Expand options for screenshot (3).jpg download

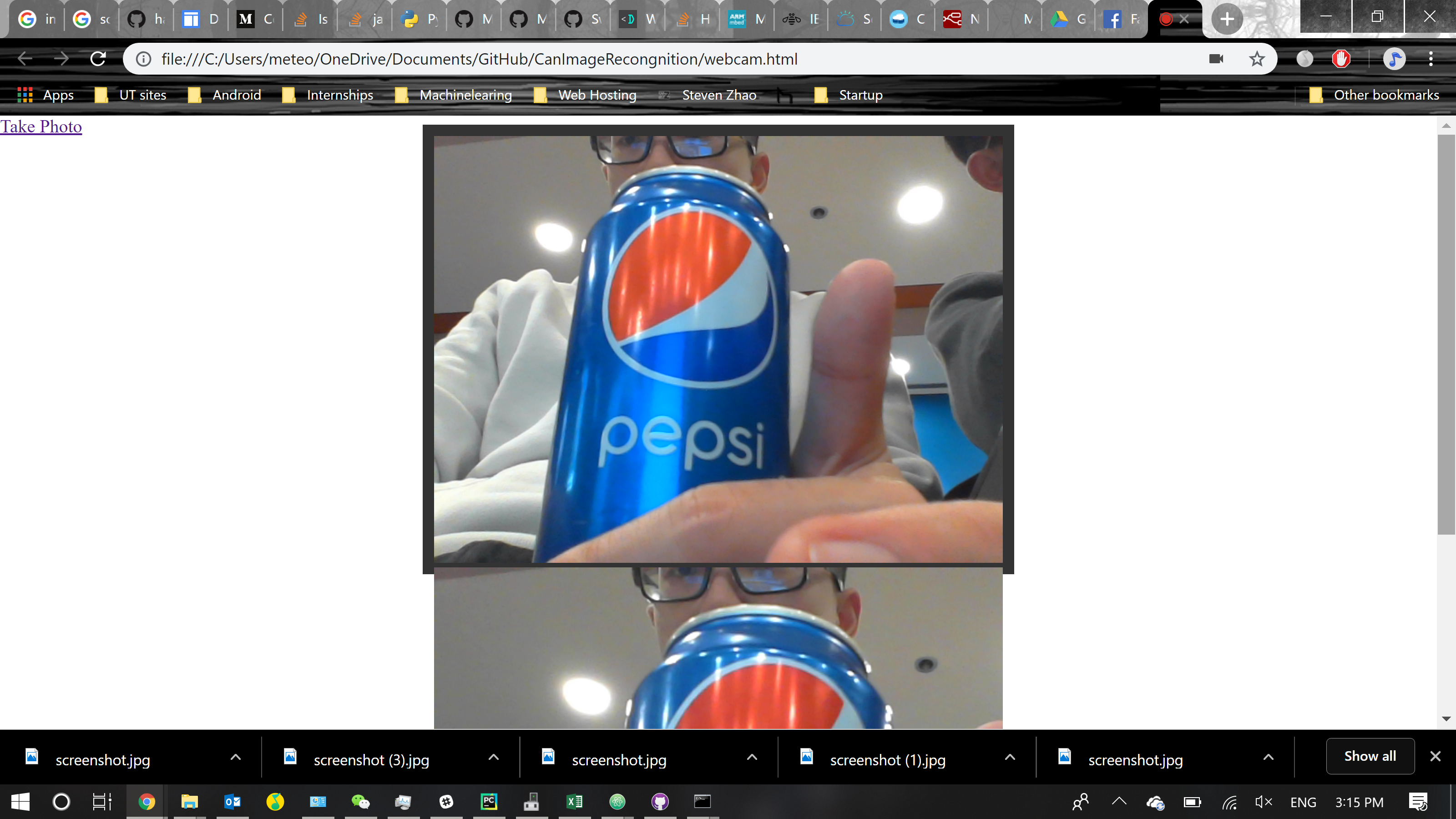click(x=493, y=758)
